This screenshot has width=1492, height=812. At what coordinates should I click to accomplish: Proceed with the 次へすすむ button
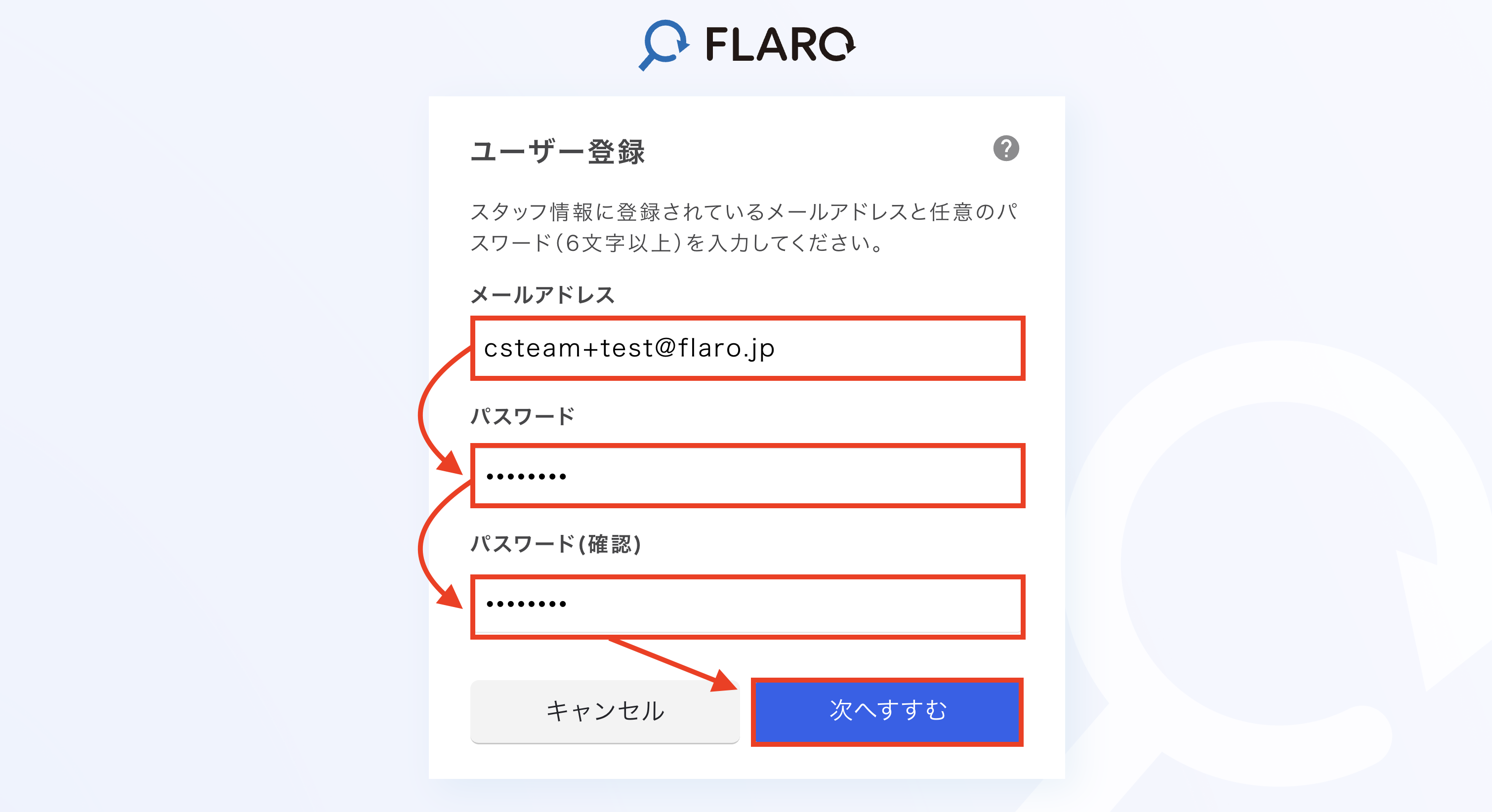pyautogui.click(x=887, y=711)
